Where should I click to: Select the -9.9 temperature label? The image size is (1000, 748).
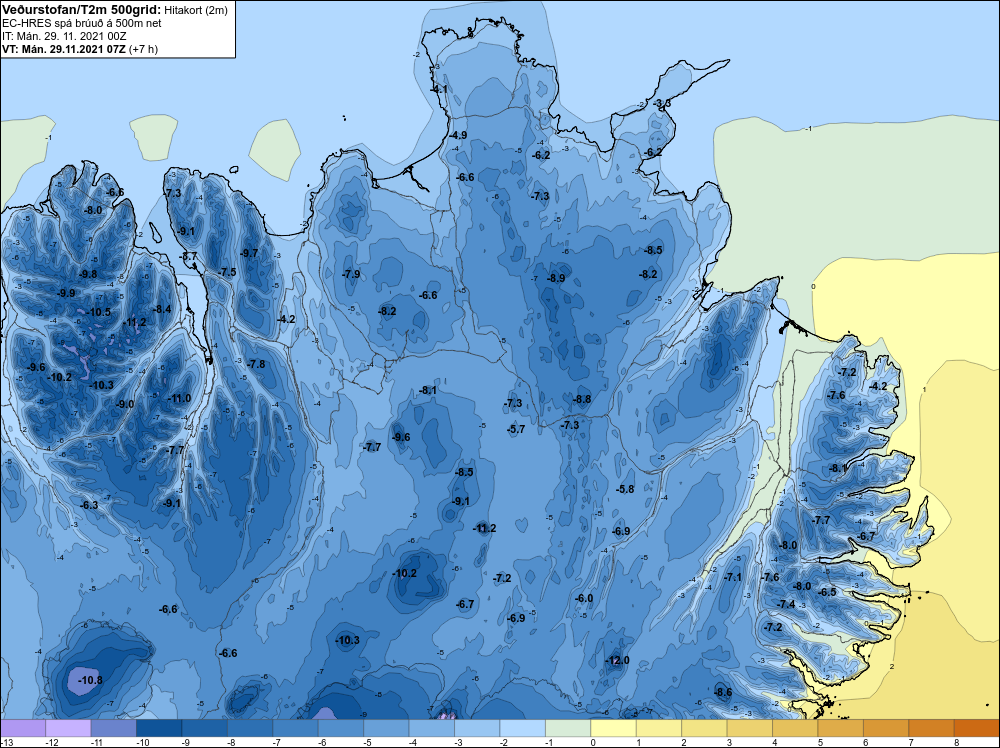66,293
